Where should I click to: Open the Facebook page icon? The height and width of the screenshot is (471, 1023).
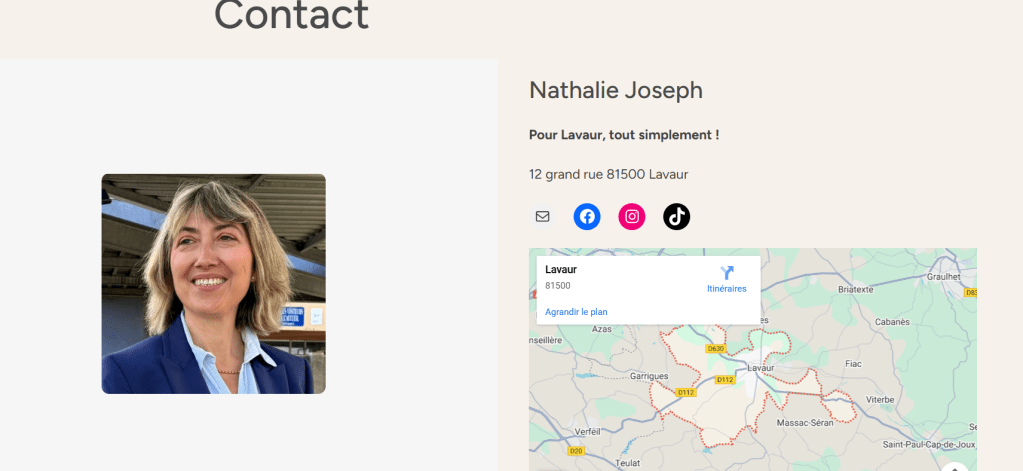(x=587, y=216)
